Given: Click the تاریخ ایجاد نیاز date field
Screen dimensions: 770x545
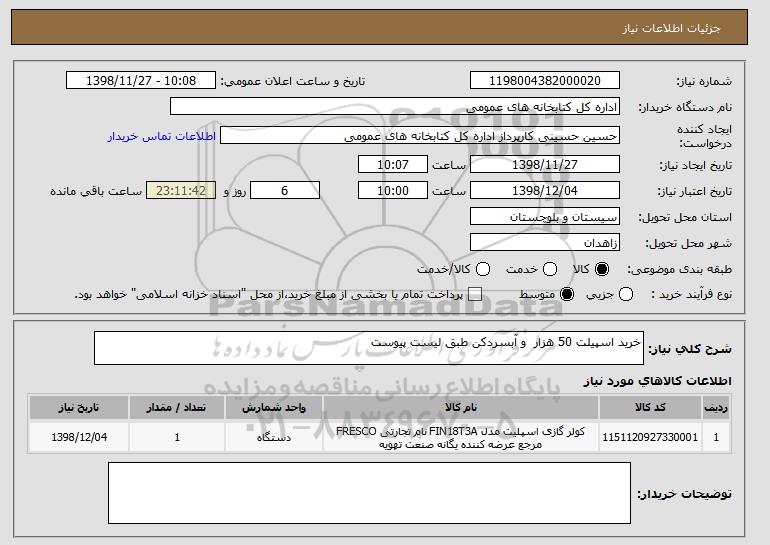Looking at the screenshot, I should pyautogui.click(x=544, y=163).
